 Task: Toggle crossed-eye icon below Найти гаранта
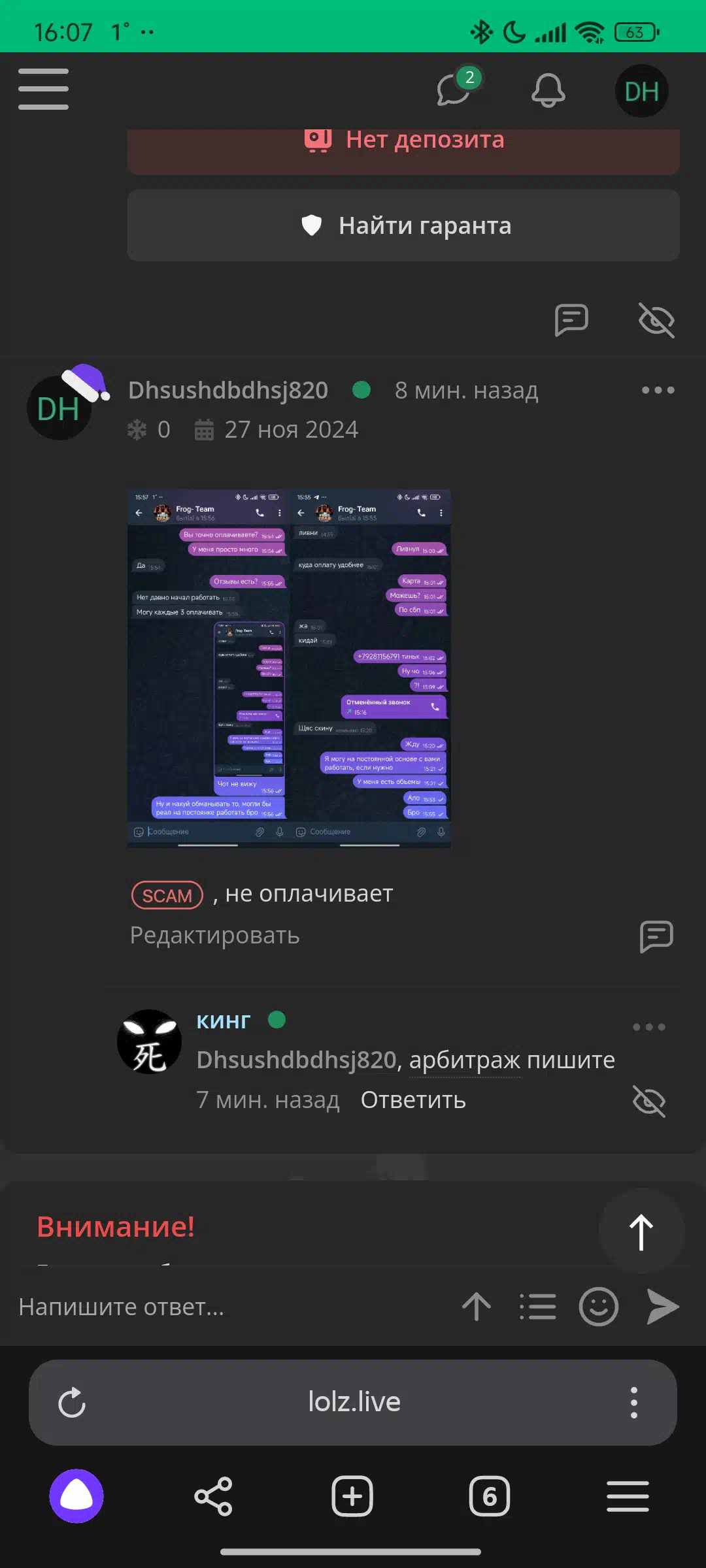coord(656,320)
